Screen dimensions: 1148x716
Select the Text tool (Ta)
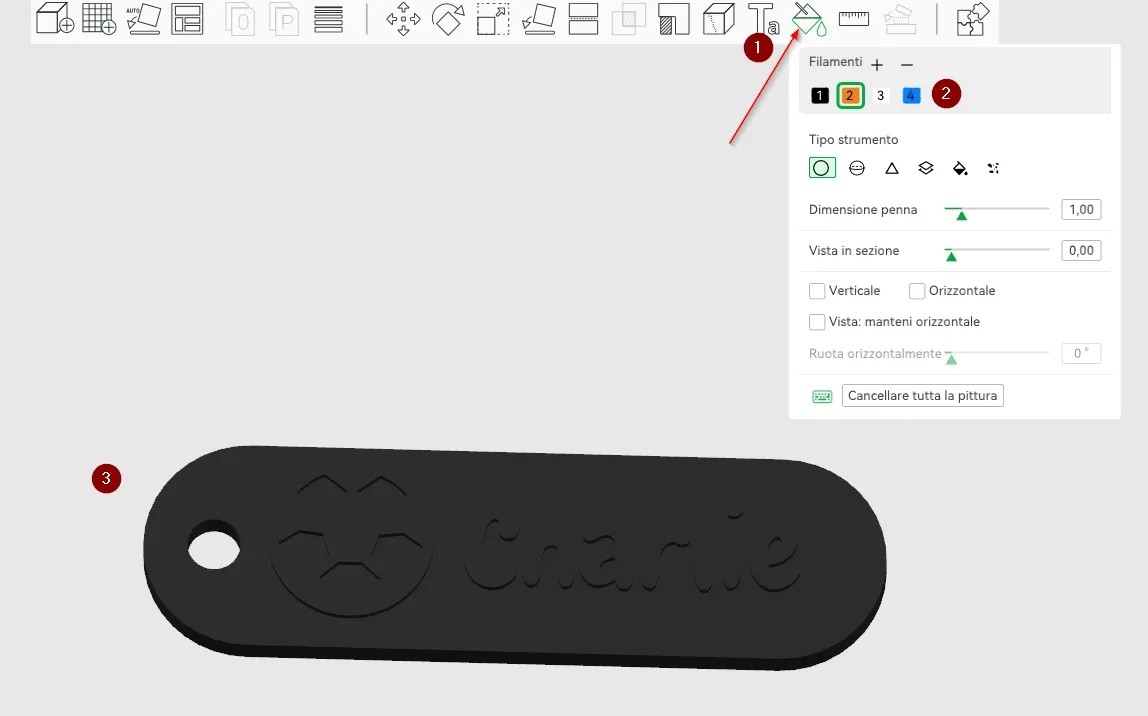(x=763, y=19)
